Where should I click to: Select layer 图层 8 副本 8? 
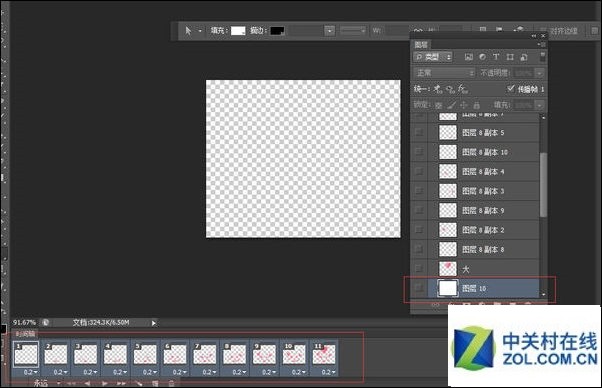point(475,249)
